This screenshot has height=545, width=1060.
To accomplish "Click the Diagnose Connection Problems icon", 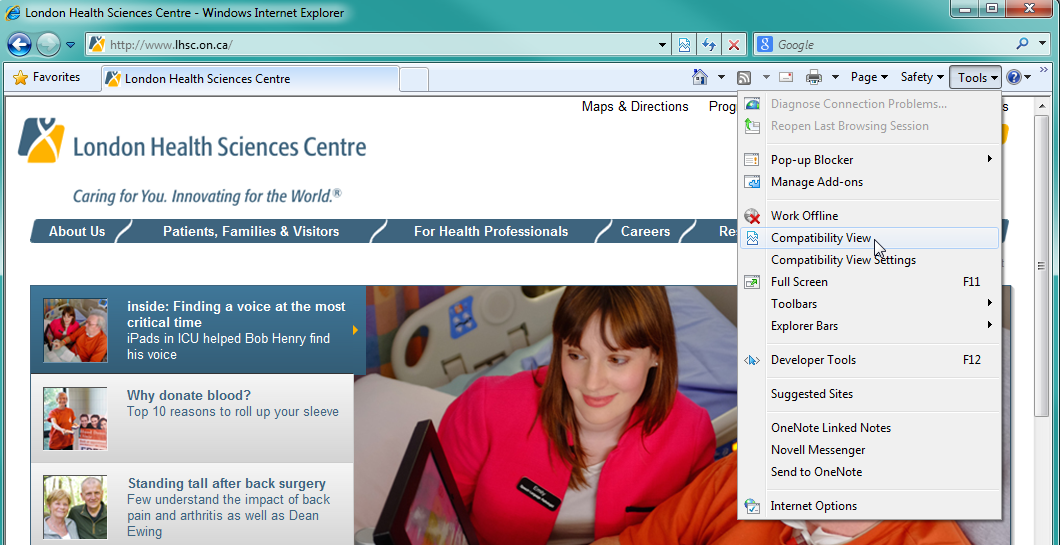I will (x=752, y=104).
